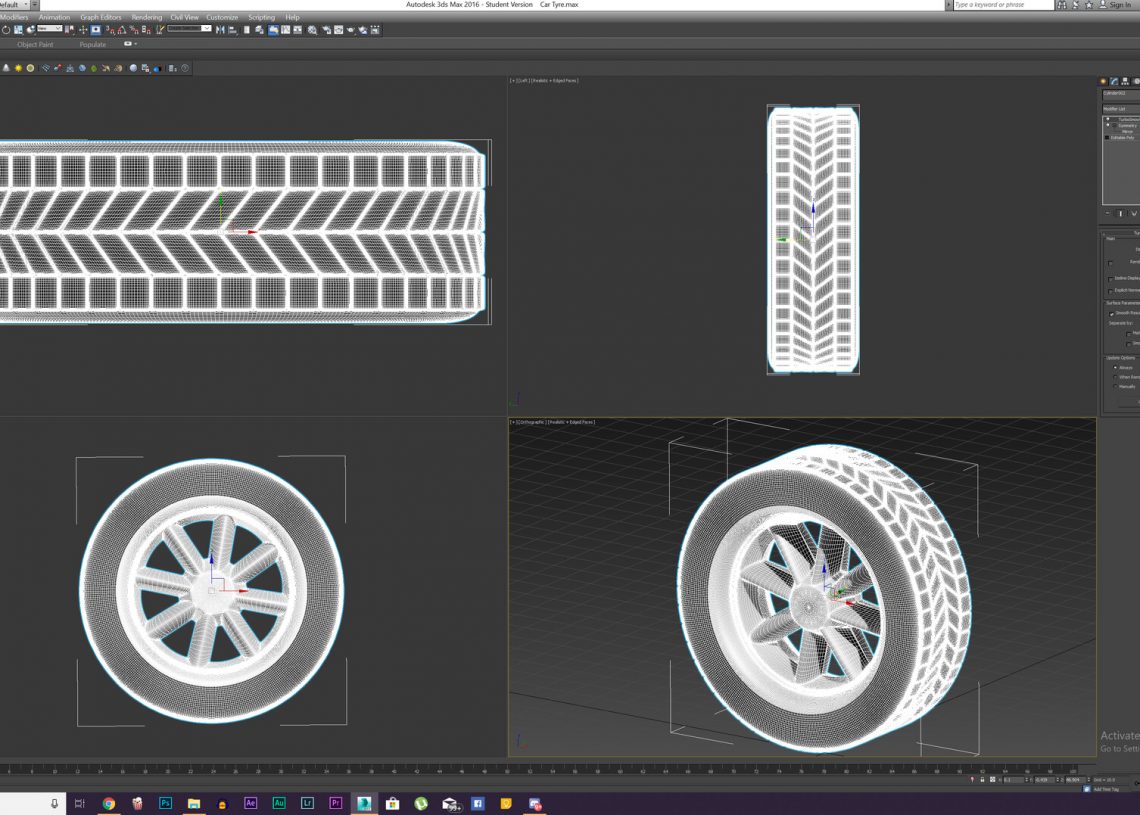Open the named selection sets dropdown
This screenshot has width=1140, height=815.
pyautogui.click(x=189, y=29)
